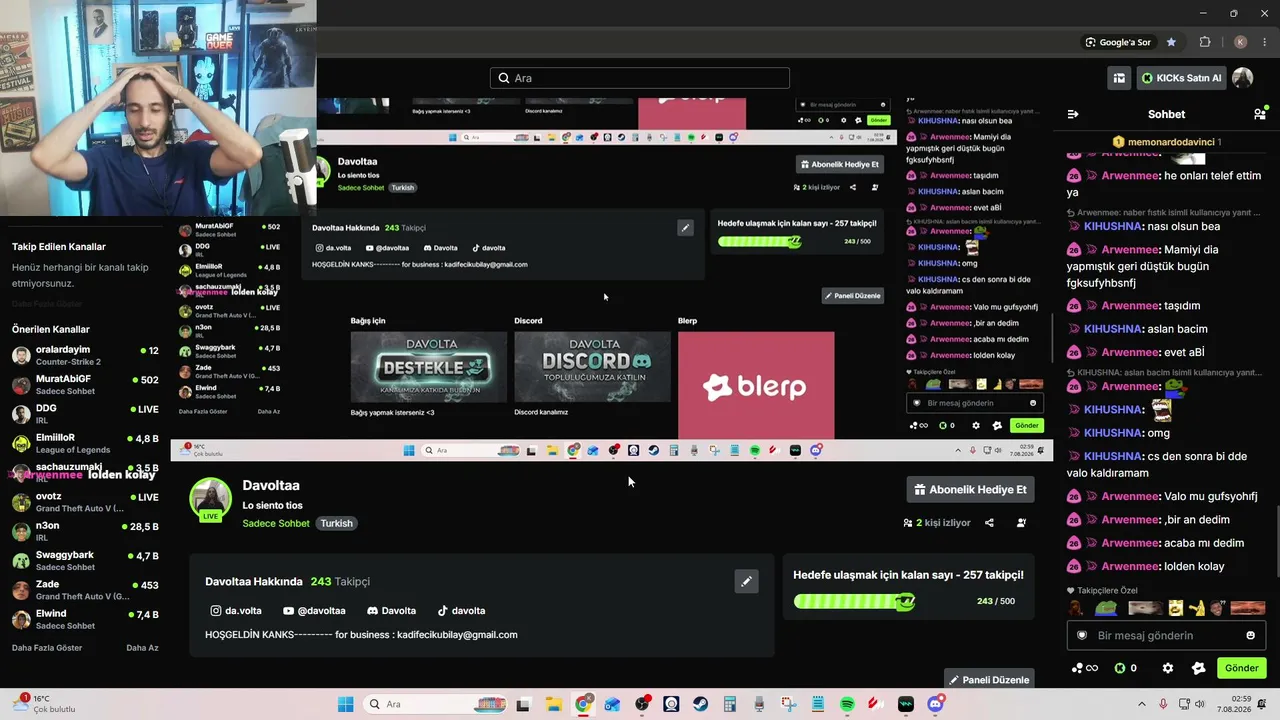Open the user options icon next to share
This screenshot has height=720, width=1280.
(x=1021, y=522)
